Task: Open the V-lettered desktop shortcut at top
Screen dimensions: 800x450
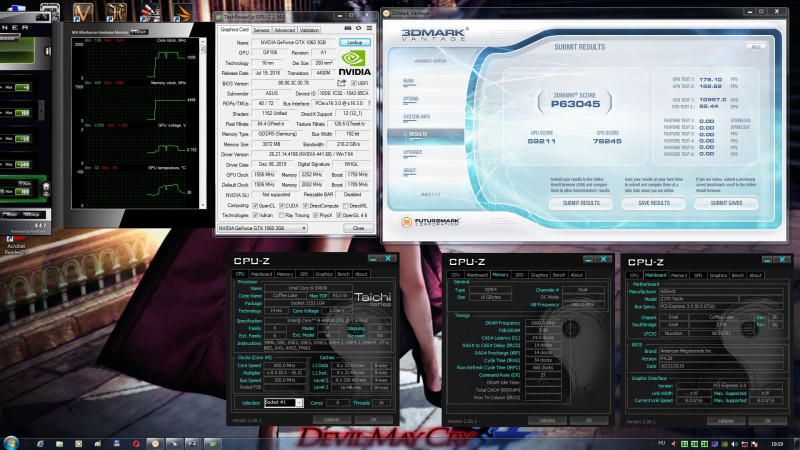Action: pyautogui.click(x=83, y=12)
